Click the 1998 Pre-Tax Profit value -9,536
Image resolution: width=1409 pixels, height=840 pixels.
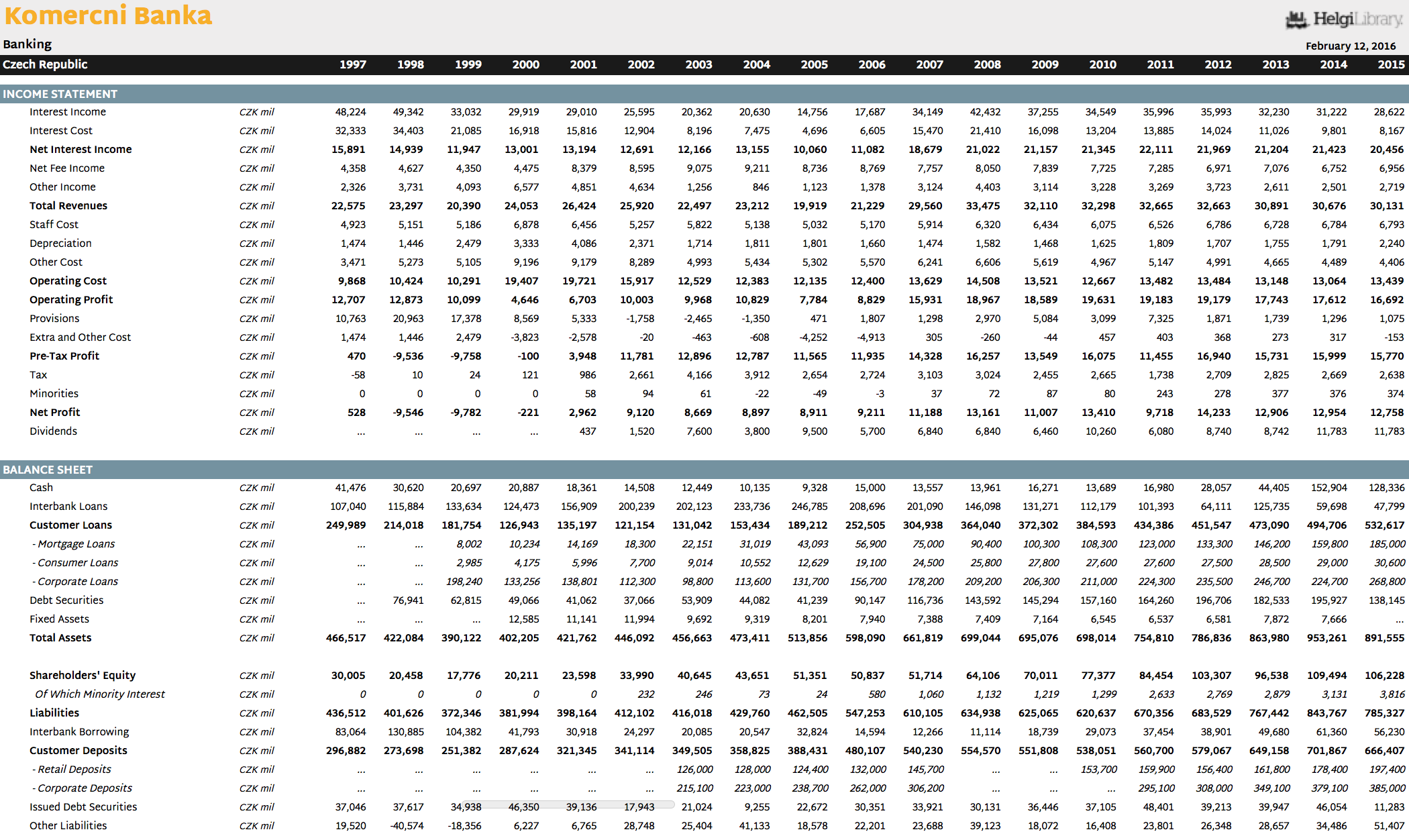point(408,356)
